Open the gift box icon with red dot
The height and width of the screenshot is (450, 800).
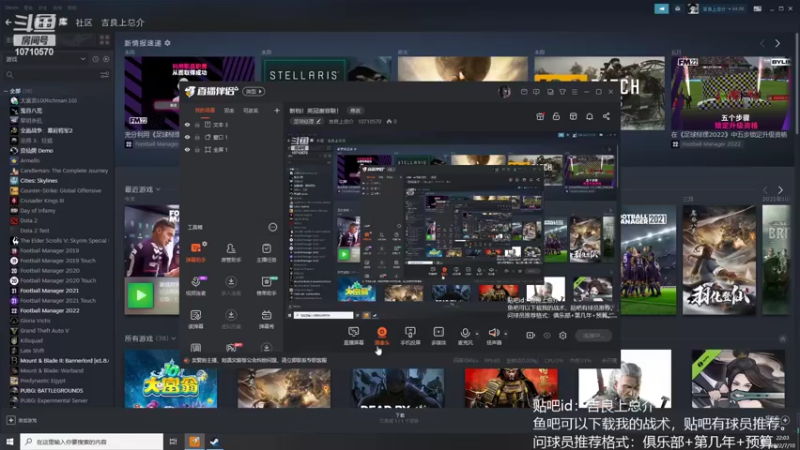540,116
